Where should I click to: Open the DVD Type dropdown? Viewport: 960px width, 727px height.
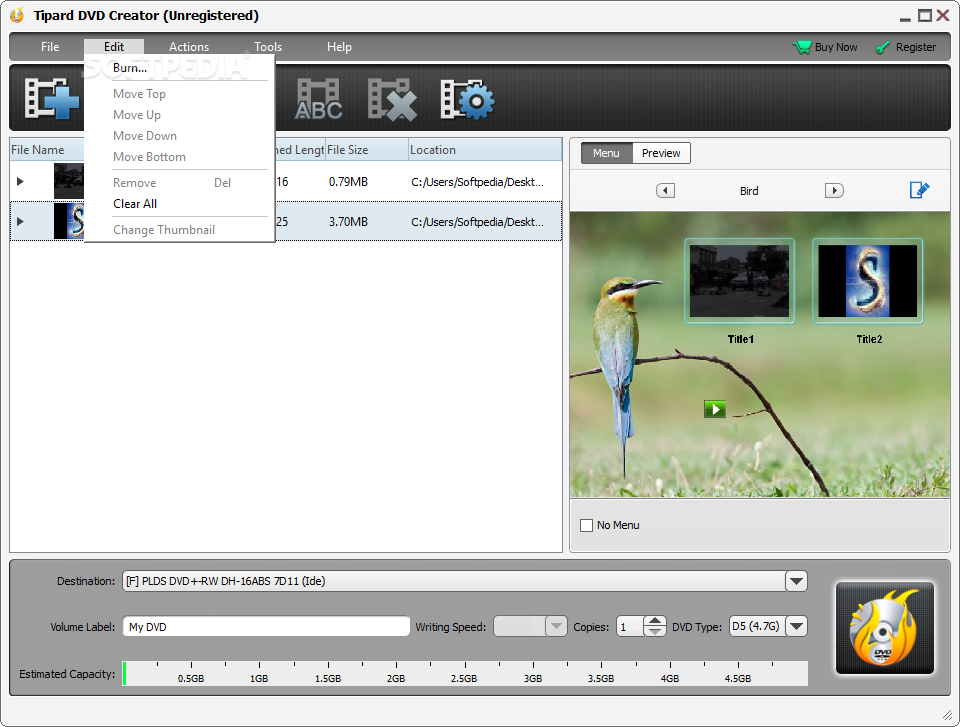coord(797,627)
